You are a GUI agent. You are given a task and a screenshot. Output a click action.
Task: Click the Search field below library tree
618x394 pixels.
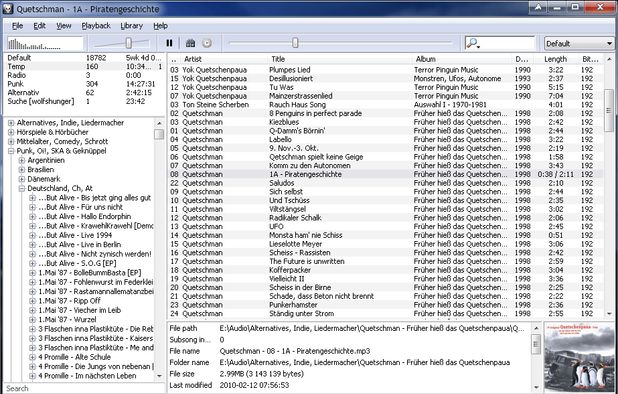tap(84, 388)
